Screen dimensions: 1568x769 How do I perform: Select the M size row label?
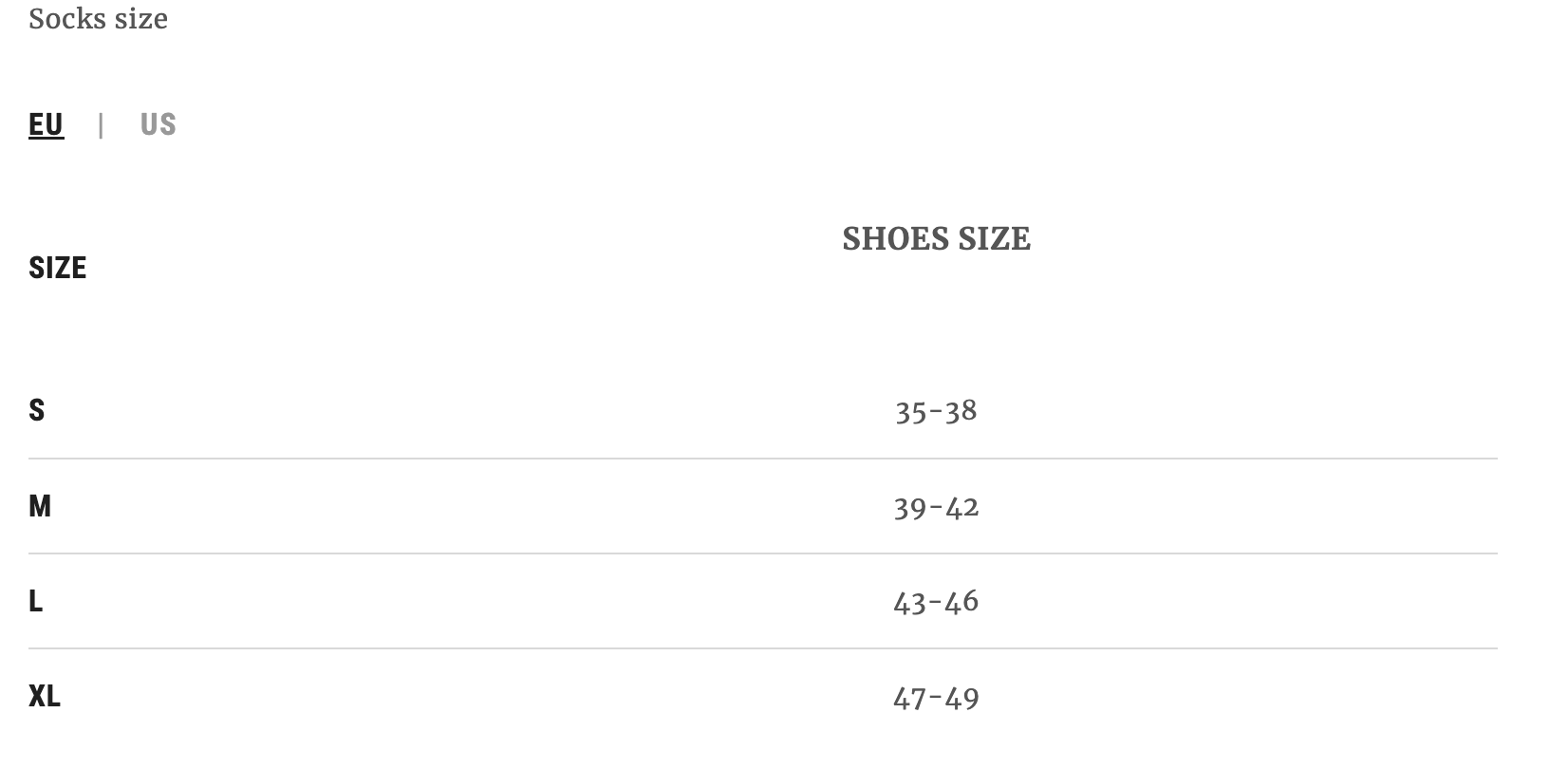[x=40, y=506]
